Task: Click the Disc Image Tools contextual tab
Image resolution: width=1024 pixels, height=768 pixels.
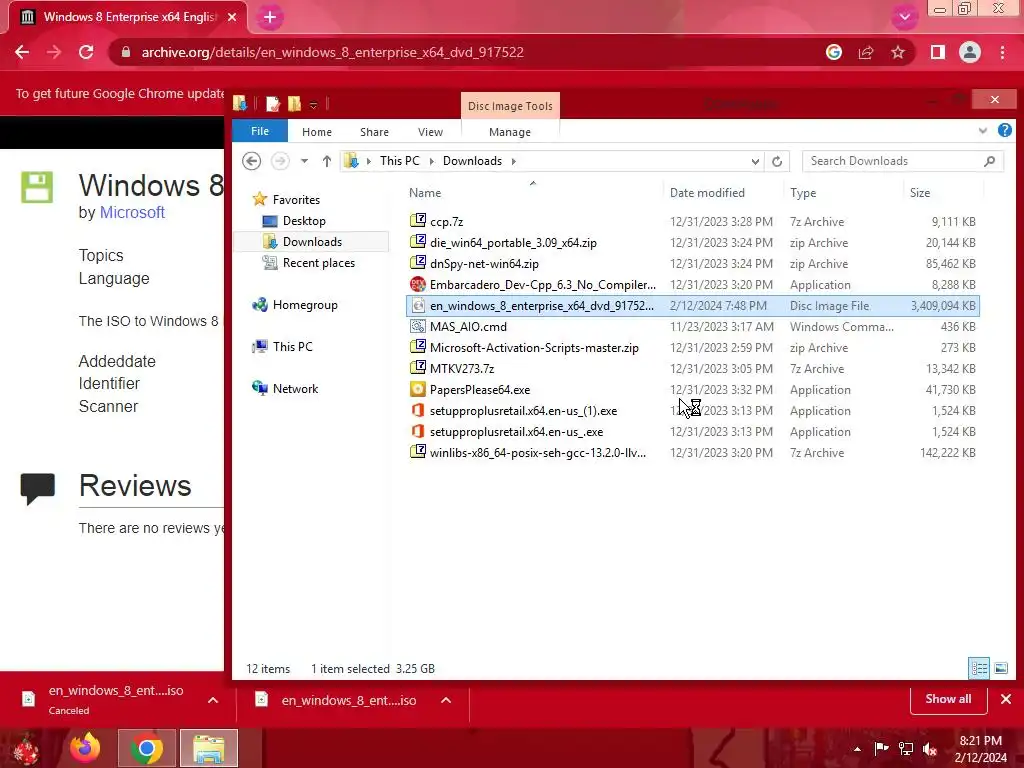Action: (510, 106)
